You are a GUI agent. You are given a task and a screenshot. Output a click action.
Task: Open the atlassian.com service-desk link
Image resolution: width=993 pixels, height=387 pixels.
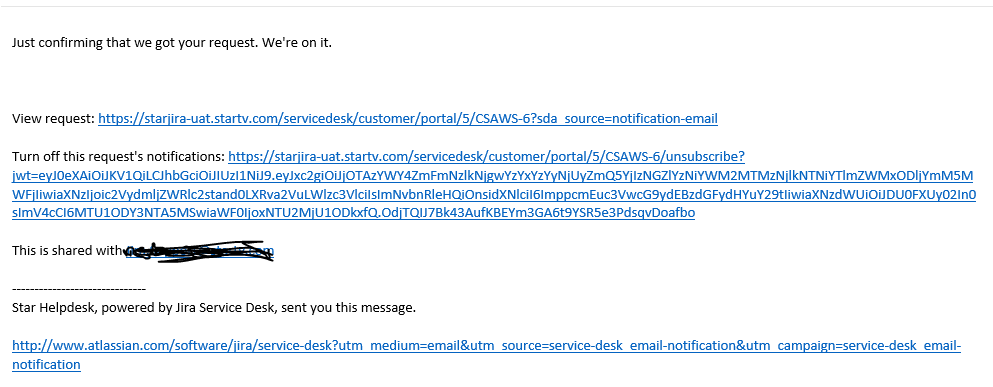(486, 346)
